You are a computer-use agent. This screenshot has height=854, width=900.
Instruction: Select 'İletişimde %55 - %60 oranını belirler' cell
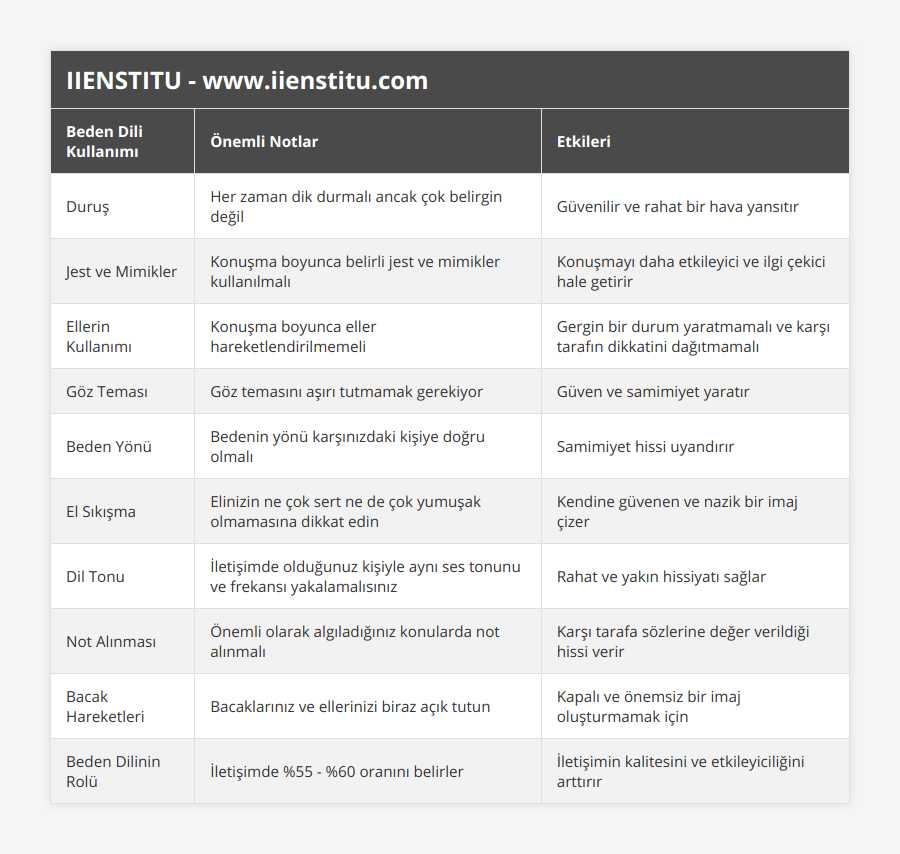click(x=336, y=771)
